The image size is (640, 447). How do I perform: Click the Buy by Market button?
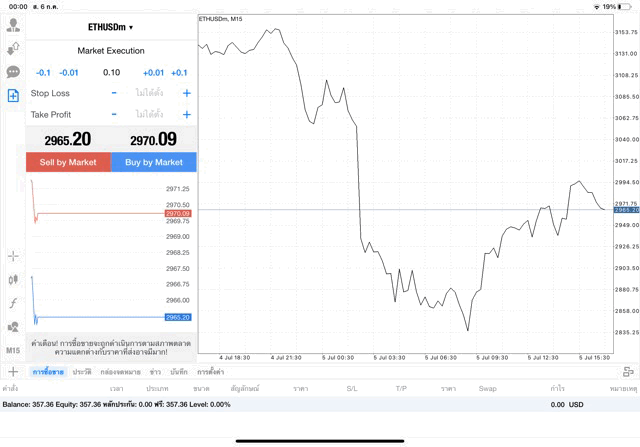[x=154, y=162]
